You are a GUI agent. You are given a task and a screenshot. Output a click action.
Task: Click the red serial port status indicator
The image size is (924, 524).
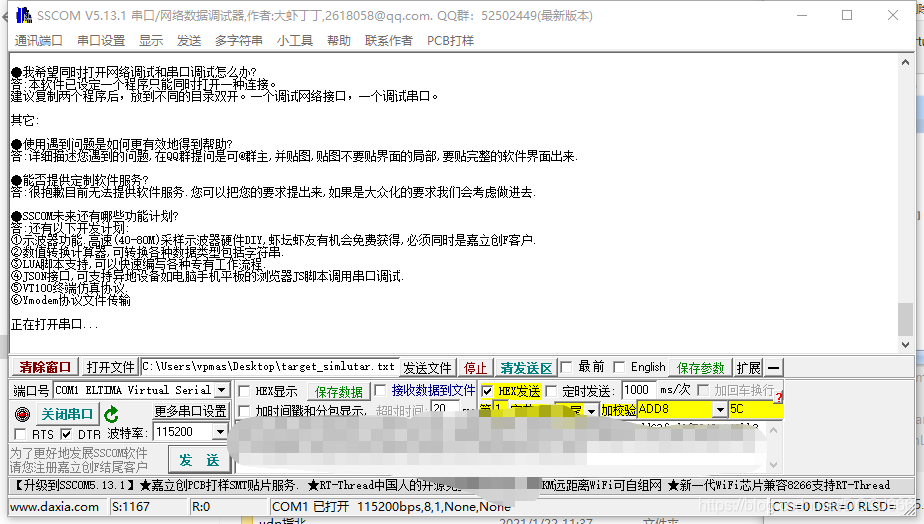pyautogui.click(x=22, y=414)
